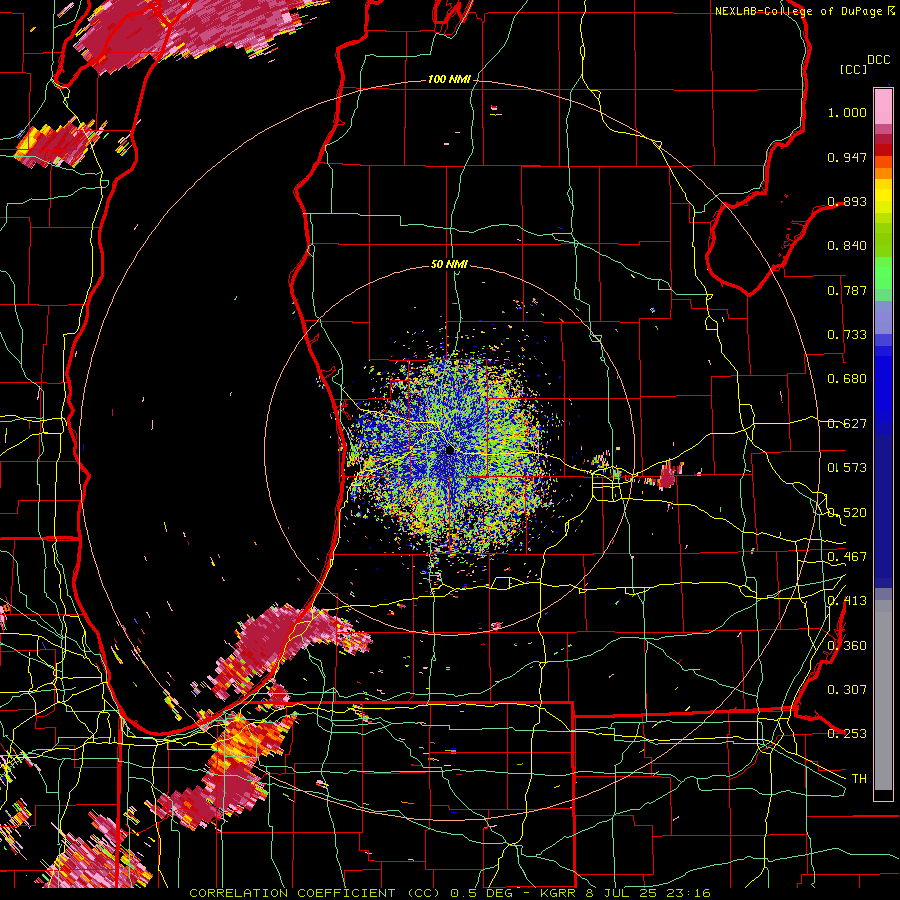Viewport: 900px width, 900px height.
Task: Click the 0.307 value on color scale
Action: point(847,689)
